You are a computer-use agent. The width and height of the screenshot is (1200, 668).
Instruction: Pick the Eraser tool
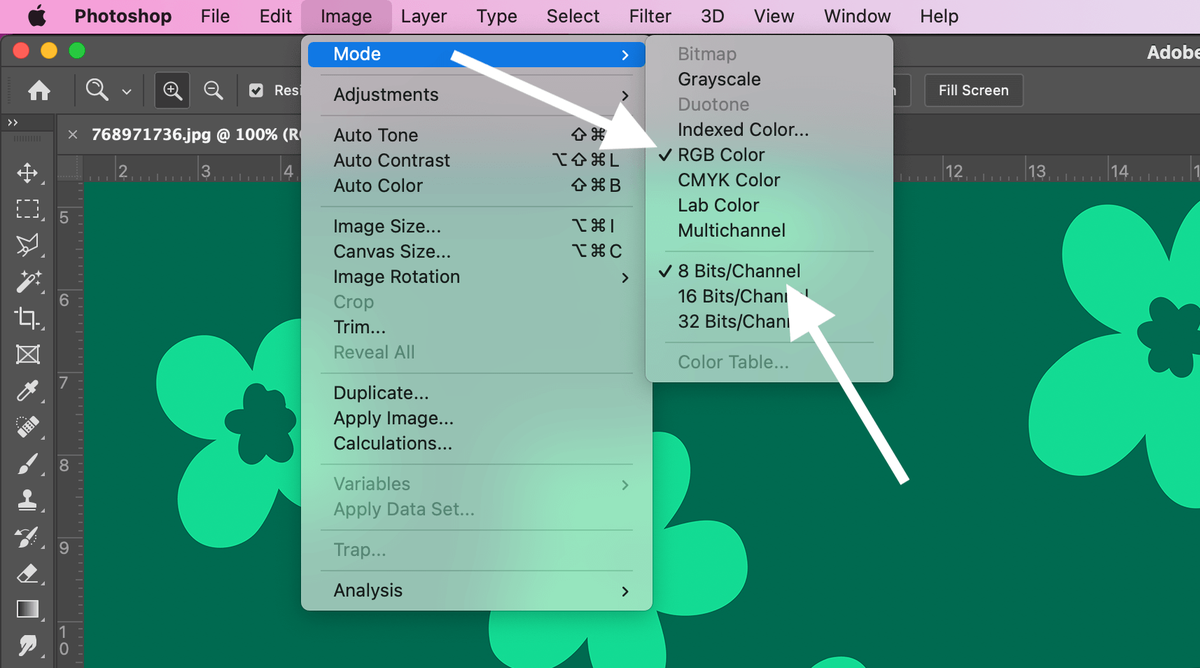pyautogui.click(x=27, y=573)
